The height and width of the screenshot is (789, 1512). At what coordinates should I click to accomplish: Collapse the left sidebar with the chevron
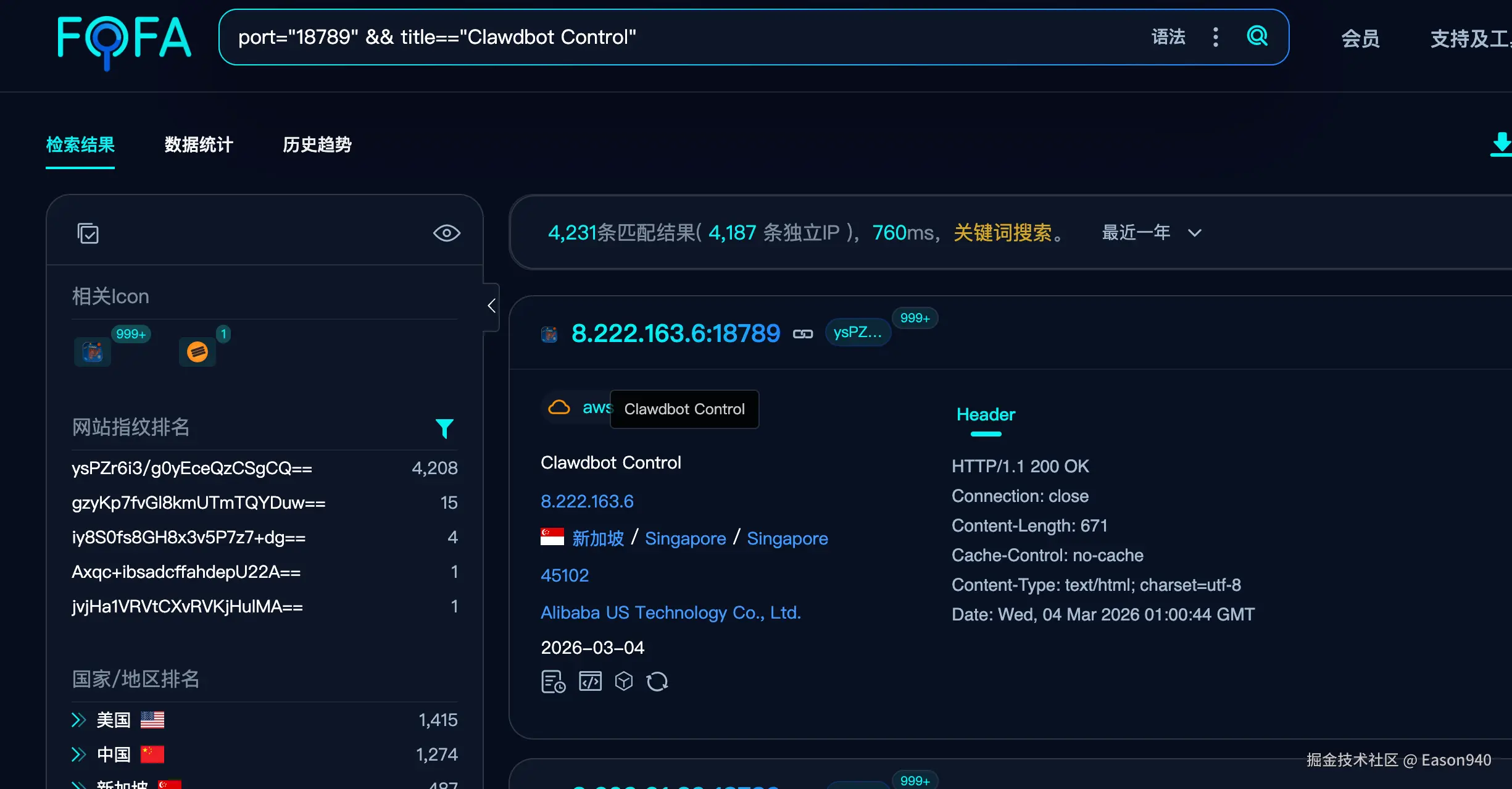pyautogui.click(x=492, y=306)
